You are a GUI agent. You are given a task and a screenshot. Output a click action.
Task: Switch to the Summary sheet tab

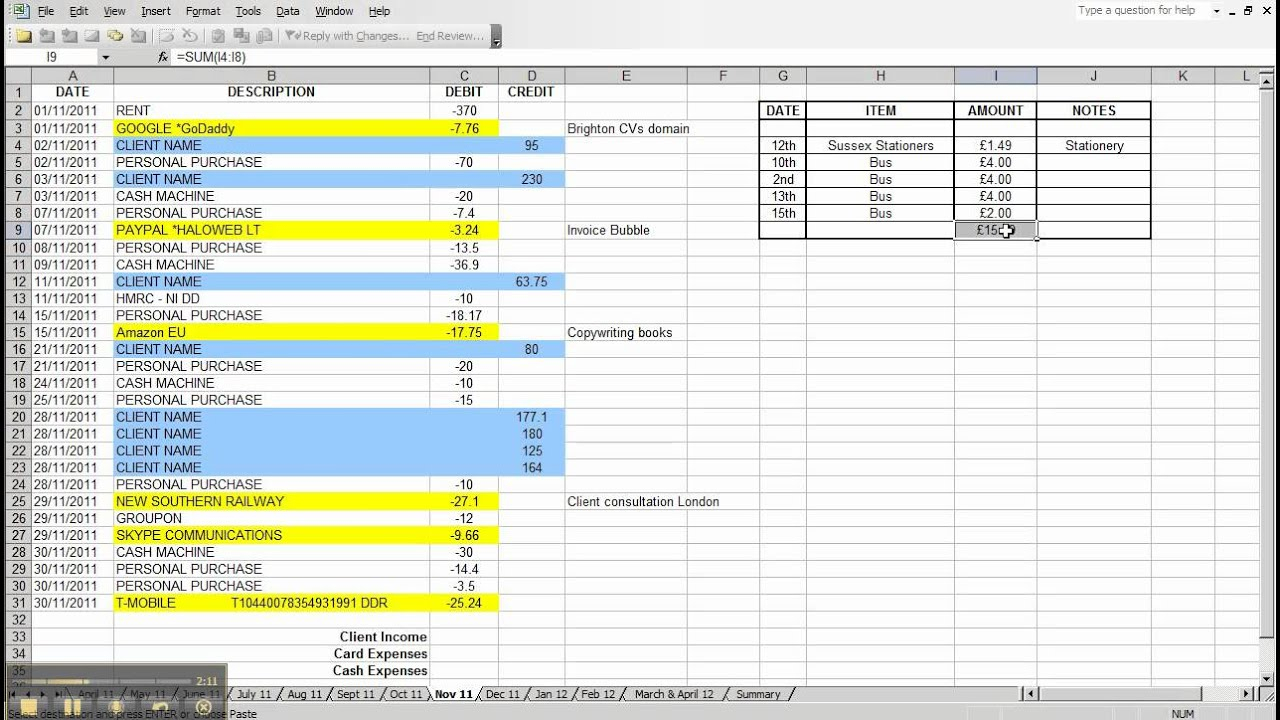[x=758, y=693]
